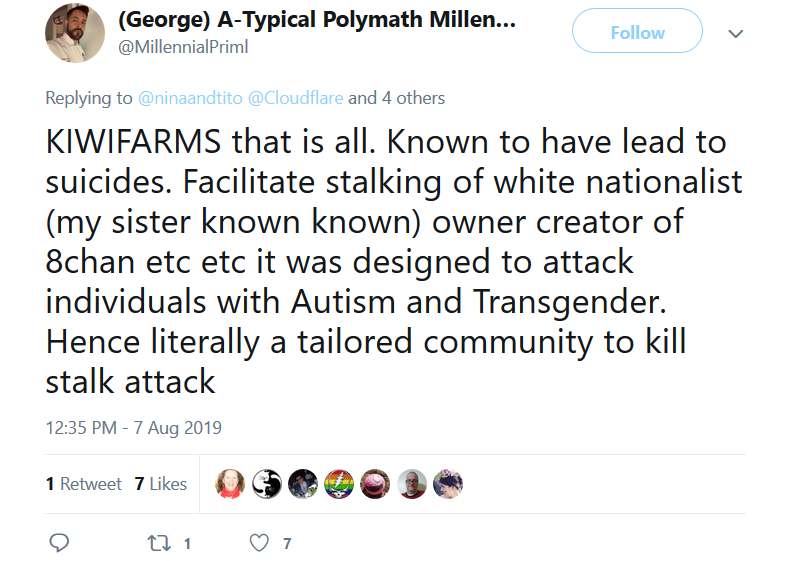Open the @Cloudflare mention link
Viewport: 786px width, 561px height.
296,98
